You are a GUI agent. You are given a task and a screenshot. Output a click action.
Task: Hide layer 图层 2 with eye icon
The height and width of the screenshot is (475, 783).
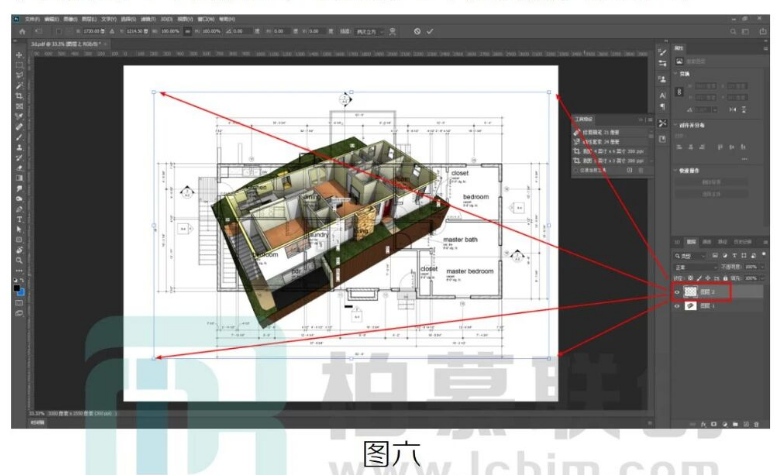click(677, 292)
